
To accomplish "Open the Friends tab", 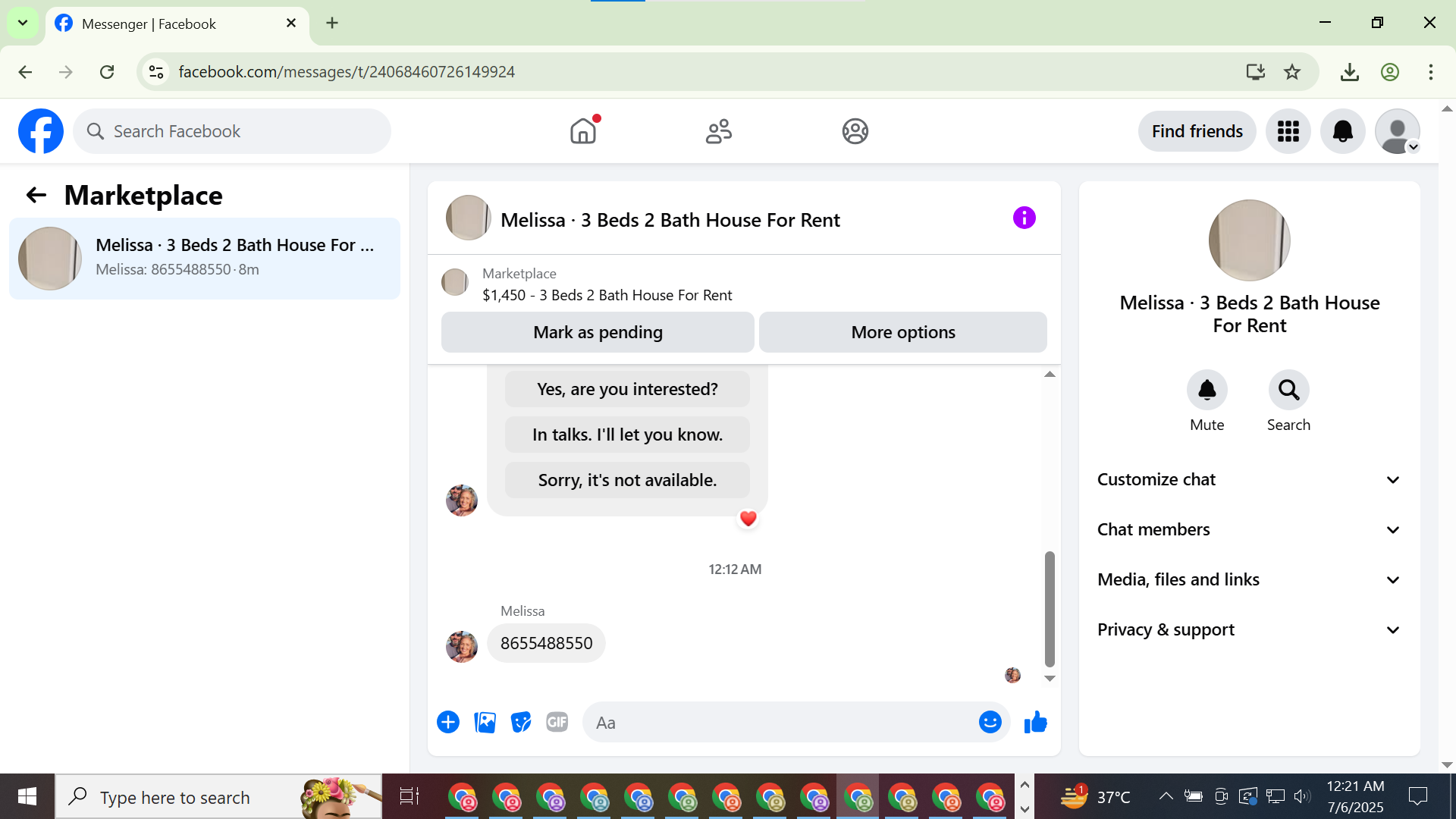I will coord(718,131).
